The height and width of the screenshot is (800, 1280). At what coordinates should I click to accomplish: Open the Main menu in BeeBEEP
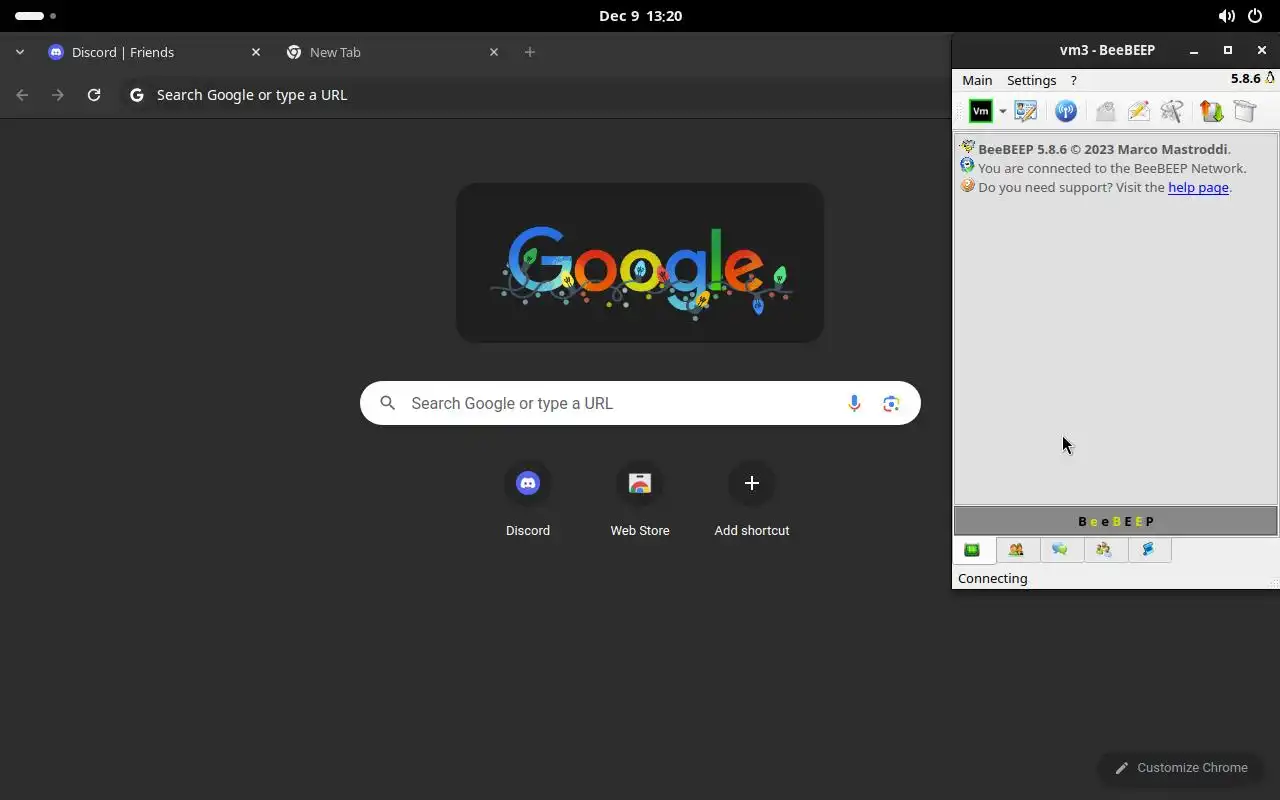point(977,80)
